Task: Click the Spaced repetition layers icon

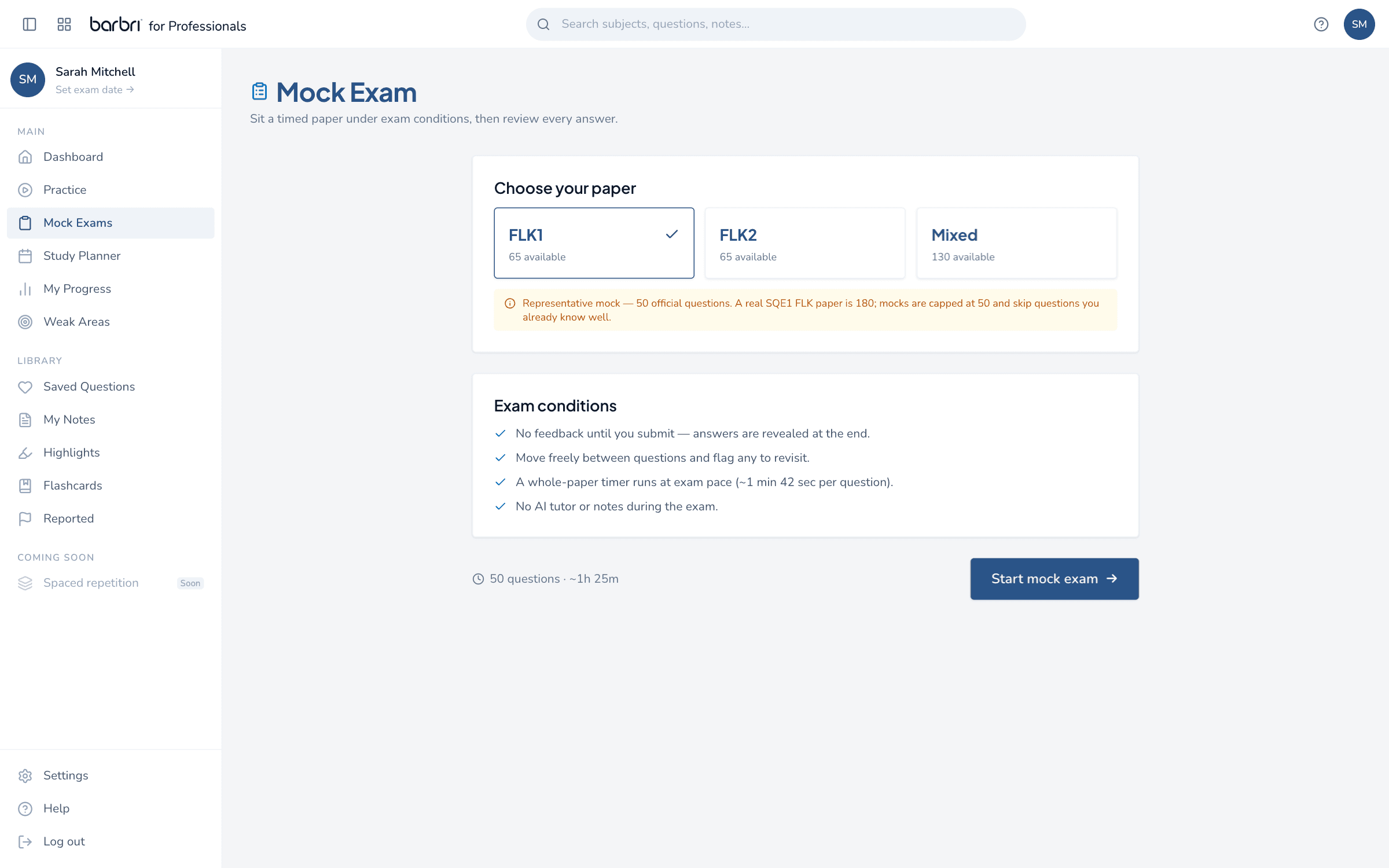Action: (25, 583)
